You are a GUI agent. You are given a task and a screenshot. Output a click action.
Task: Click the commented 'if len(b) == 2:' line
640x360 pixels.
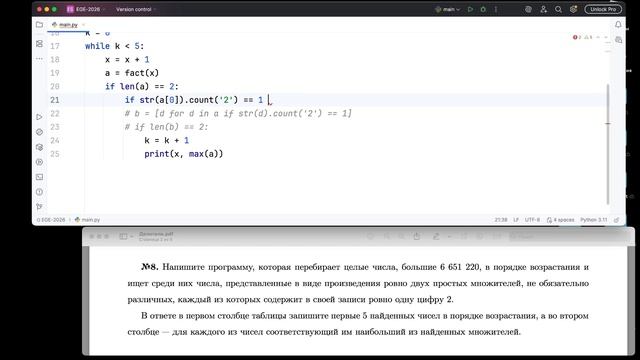point(167,127)
